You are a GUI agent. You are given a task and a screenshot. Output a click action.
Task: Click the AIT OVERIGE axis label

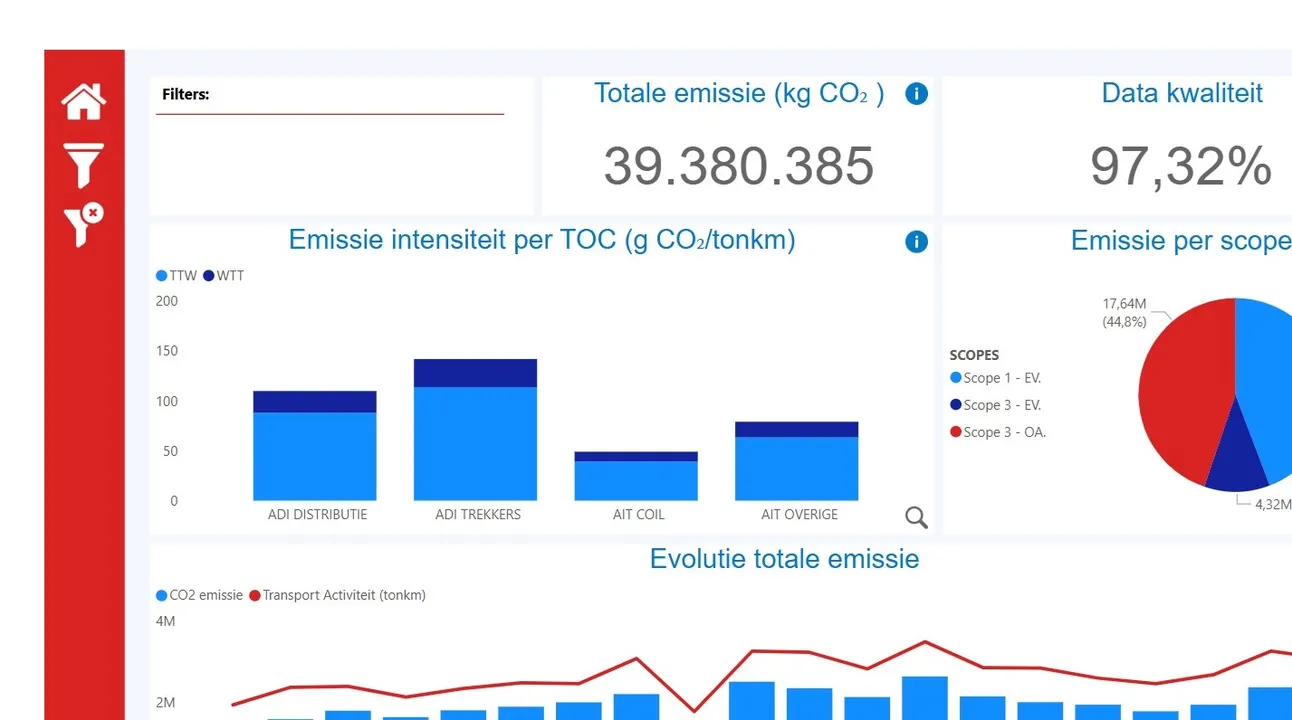pyautogui.click(x=799, y=514)
